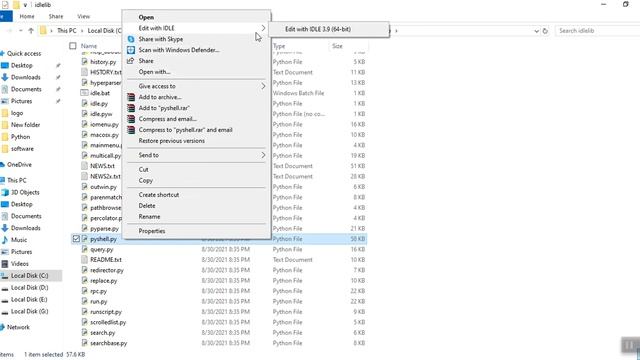
Task: Choose Copy in the context menu
Action: tap(145, 180)
